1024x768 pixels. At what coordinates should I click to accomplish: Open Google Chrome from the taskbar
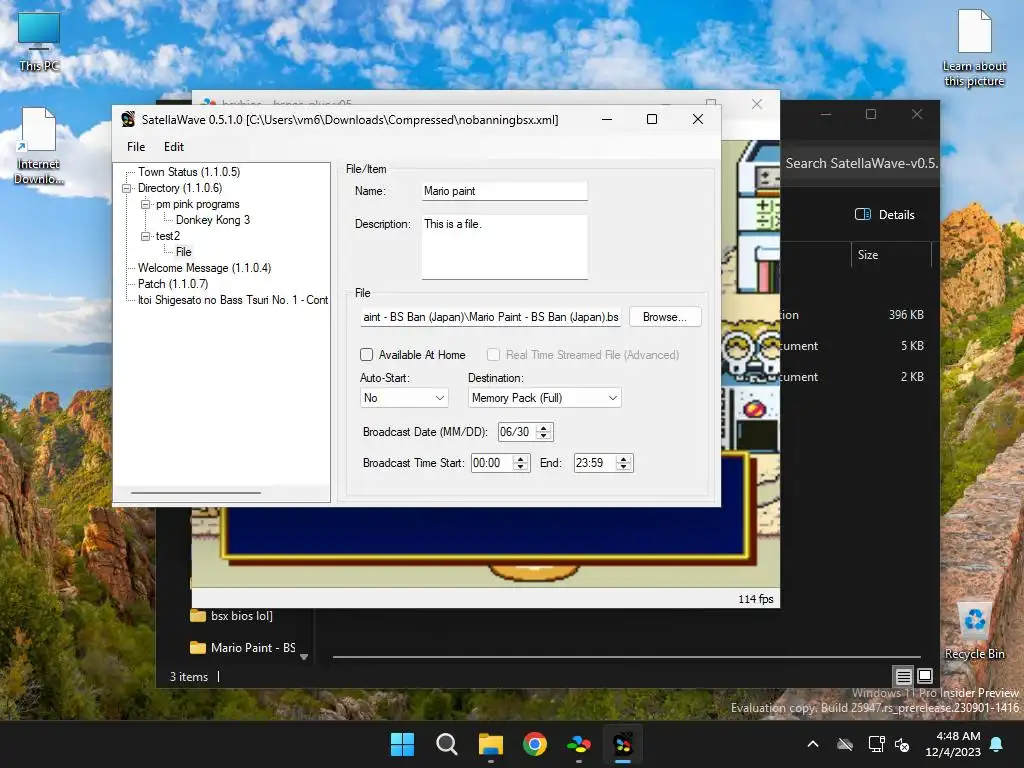click(535, 744)
